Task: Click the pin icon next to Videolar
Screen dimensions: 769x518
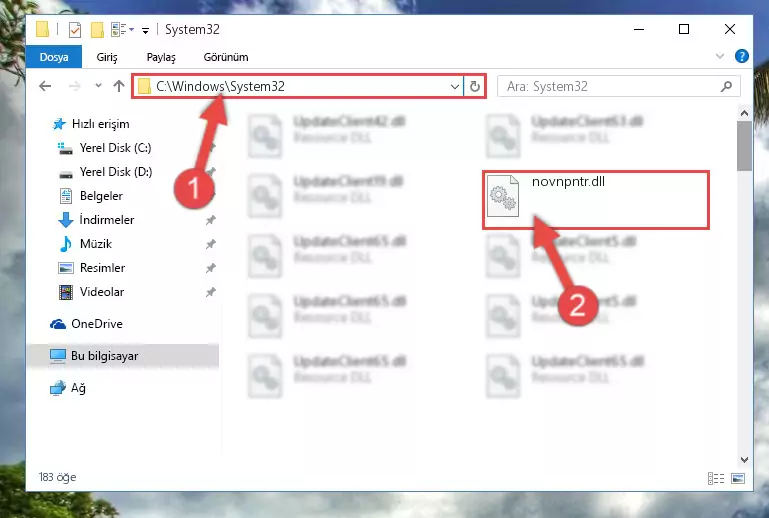Action: coord(210,292)
